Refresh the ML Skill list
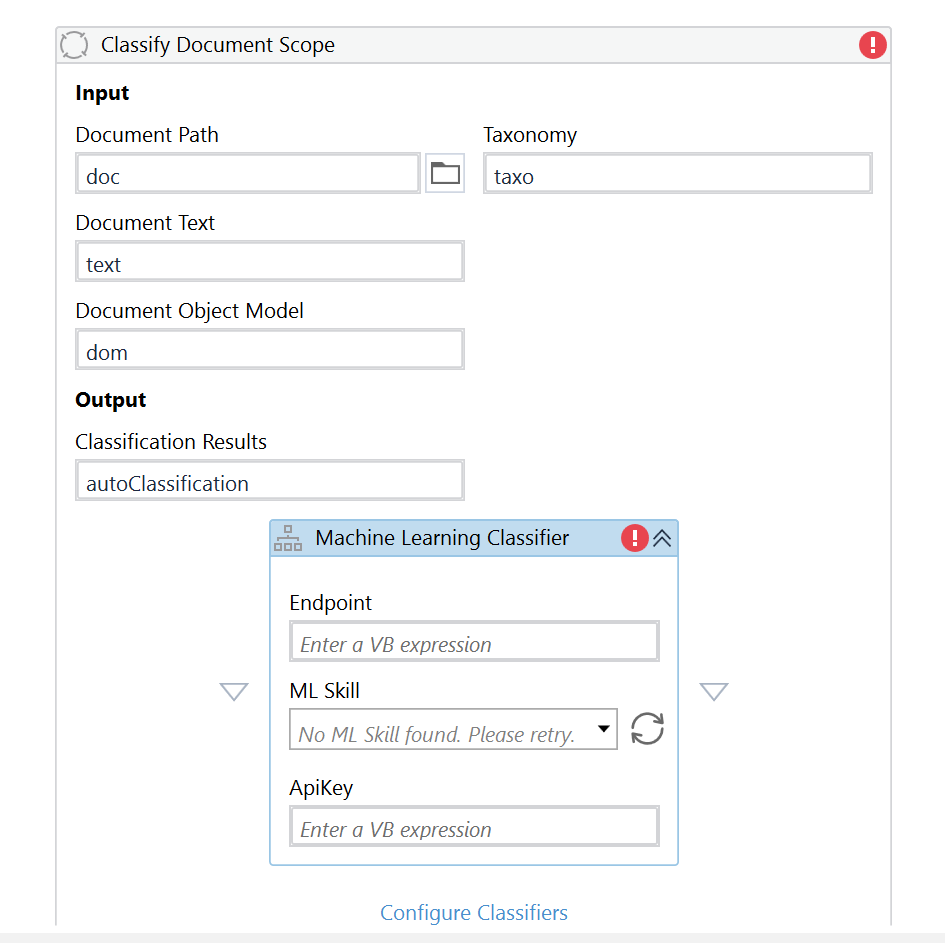 pyautogui.click(x=646, y=729)
